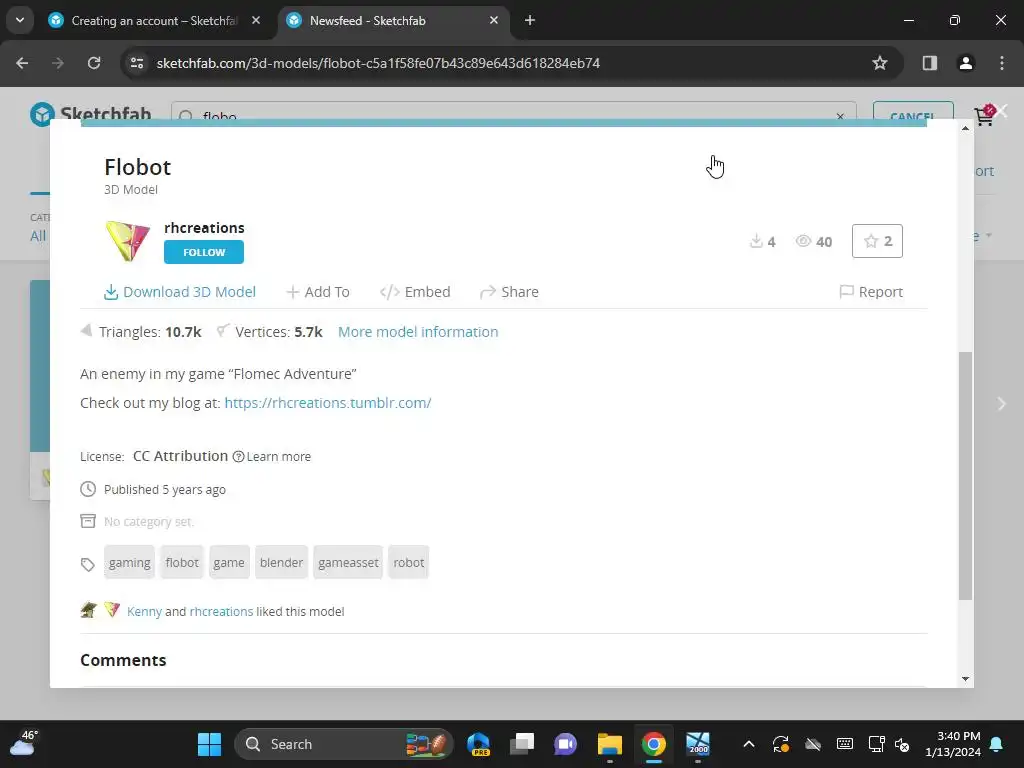This screenshot has width=1024, height=768.
Task: Open Task View from the taskbar
Action: (522, 744)
